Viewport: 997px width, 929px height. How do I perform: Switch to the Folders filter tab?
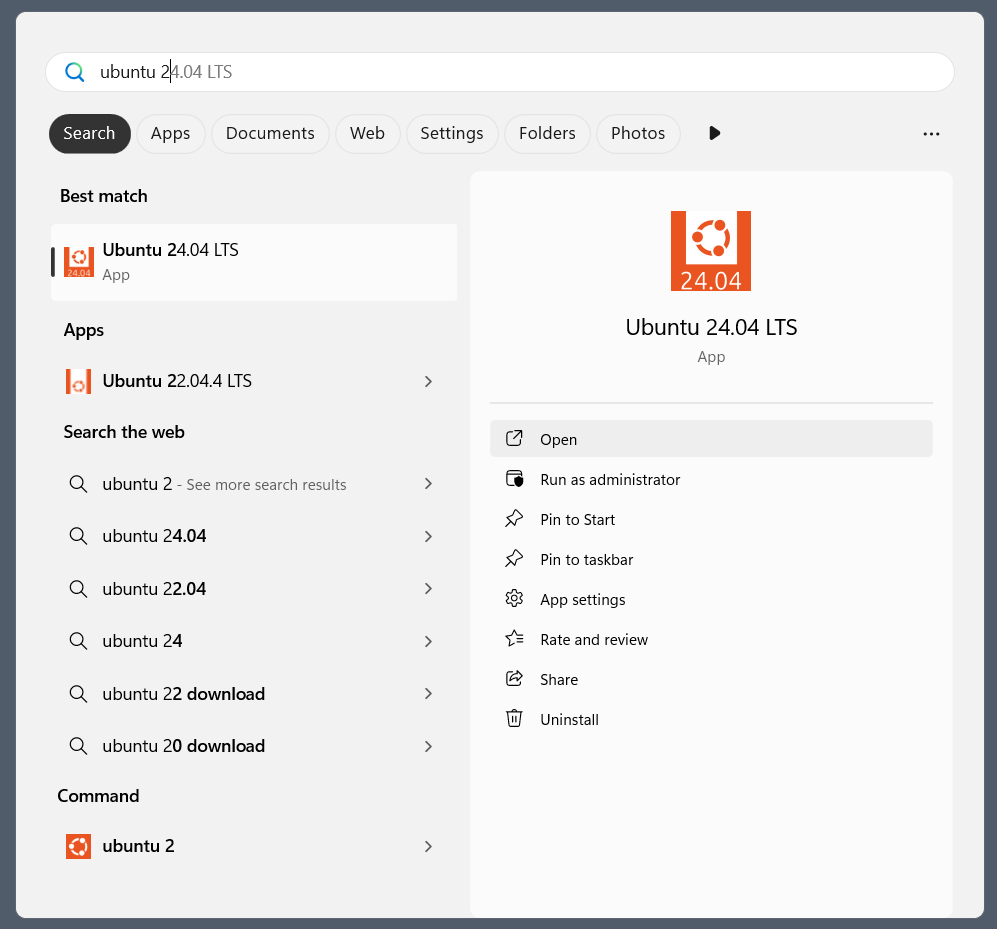point(547,134)
